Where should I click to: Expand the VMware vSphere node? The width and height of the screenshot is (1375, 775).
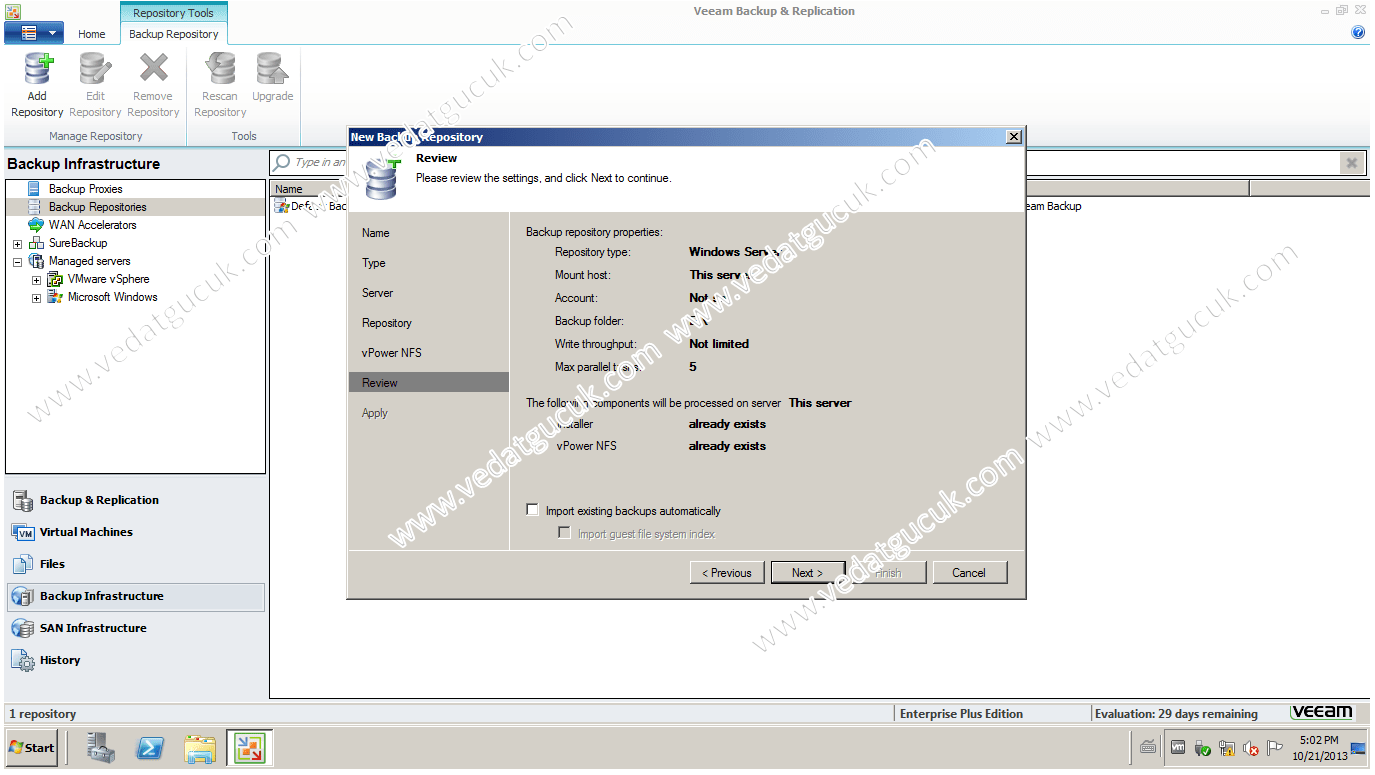click(x=36, y=280)
